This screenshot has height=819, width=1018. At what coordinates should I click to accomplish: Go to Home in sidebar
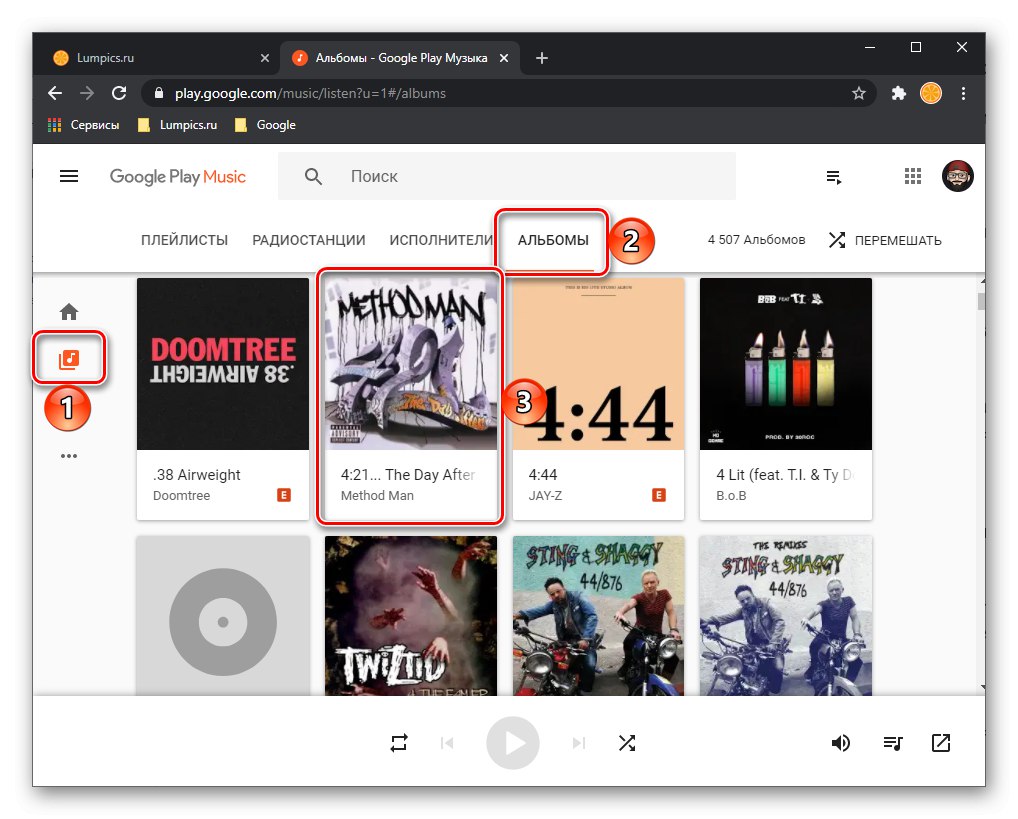[x=69, y=312]
